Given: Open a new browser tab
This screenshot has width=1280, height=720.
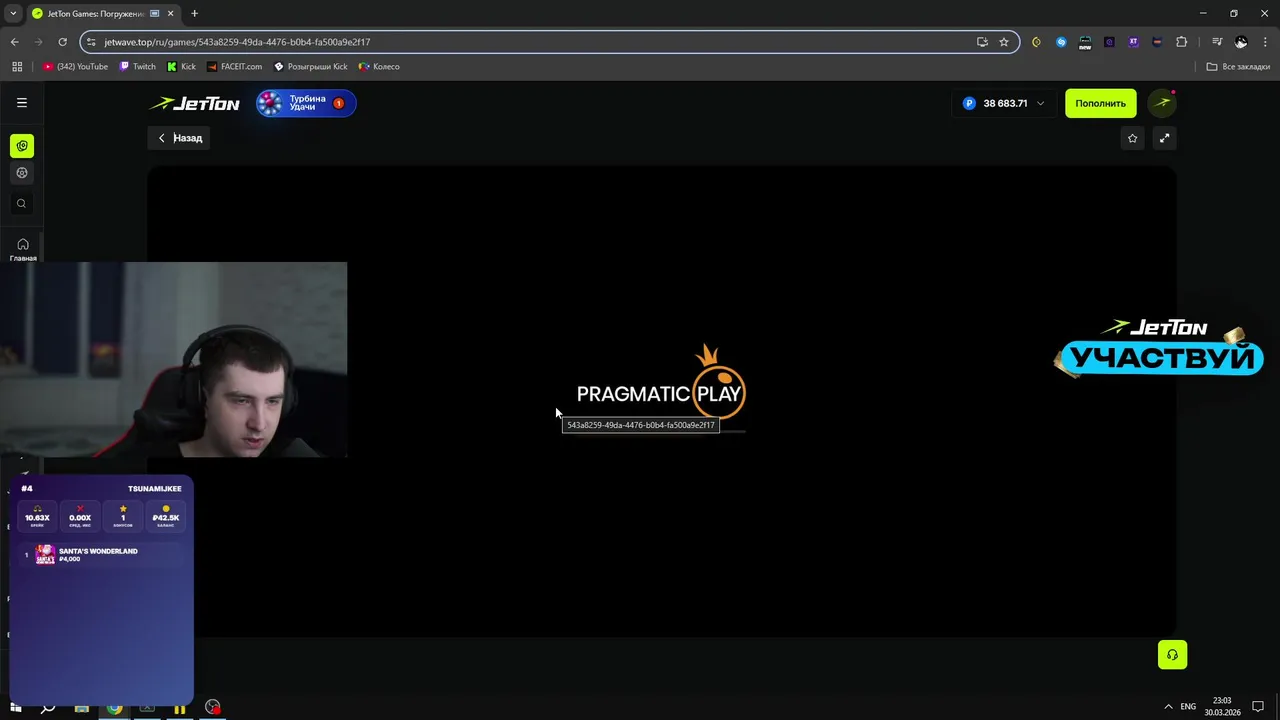Looking at the screenshot, I should pyautogui.click(x=194, y=14).
